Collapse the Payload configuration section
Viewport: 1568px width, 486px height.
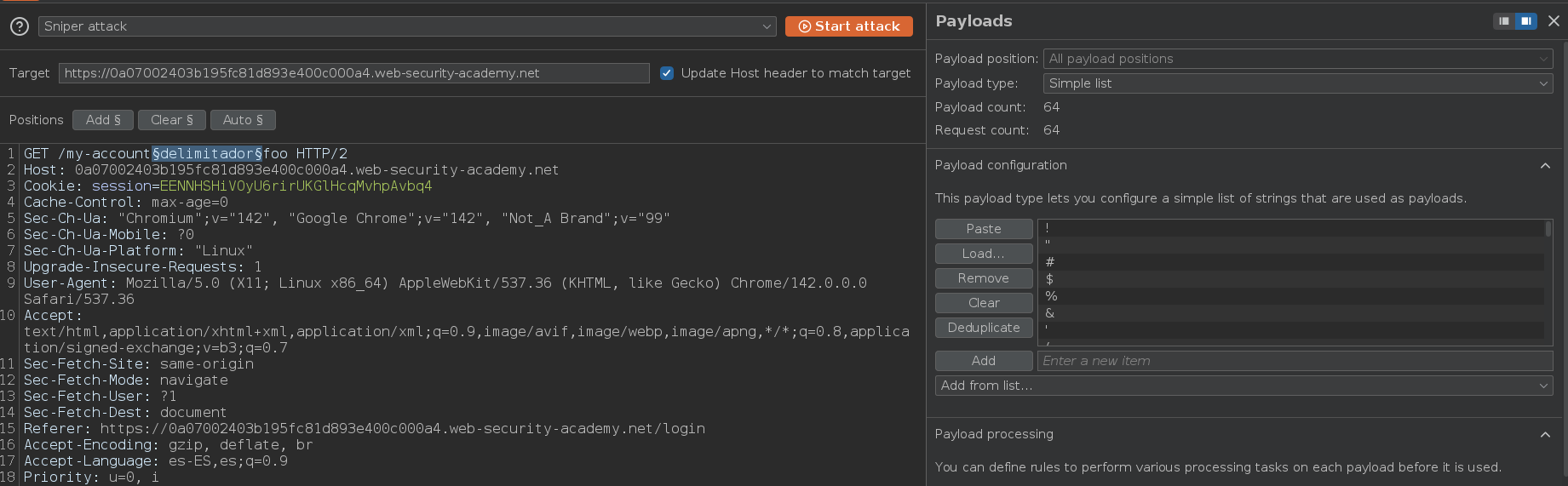[x=1545, y=165]
